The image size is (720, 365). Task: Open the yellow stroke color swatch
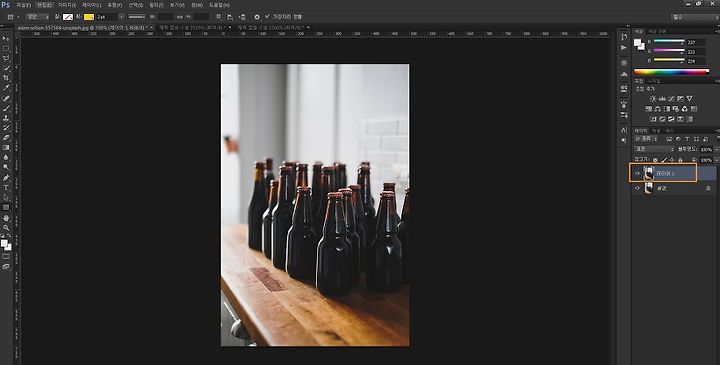pos(89,17)
